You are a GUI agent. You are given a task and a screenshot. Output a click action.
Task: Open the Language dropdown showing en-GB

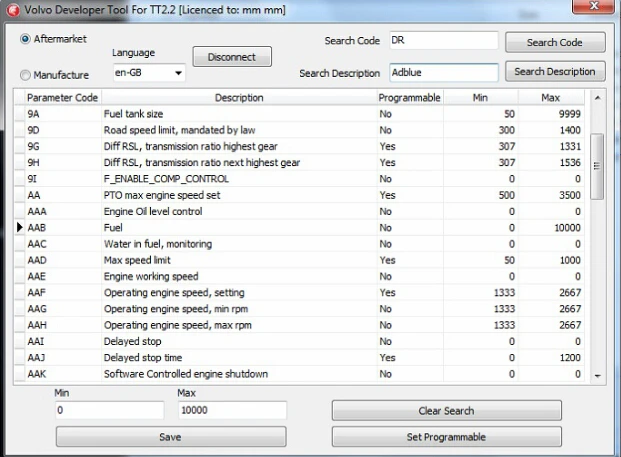click(x=149, y=72)
